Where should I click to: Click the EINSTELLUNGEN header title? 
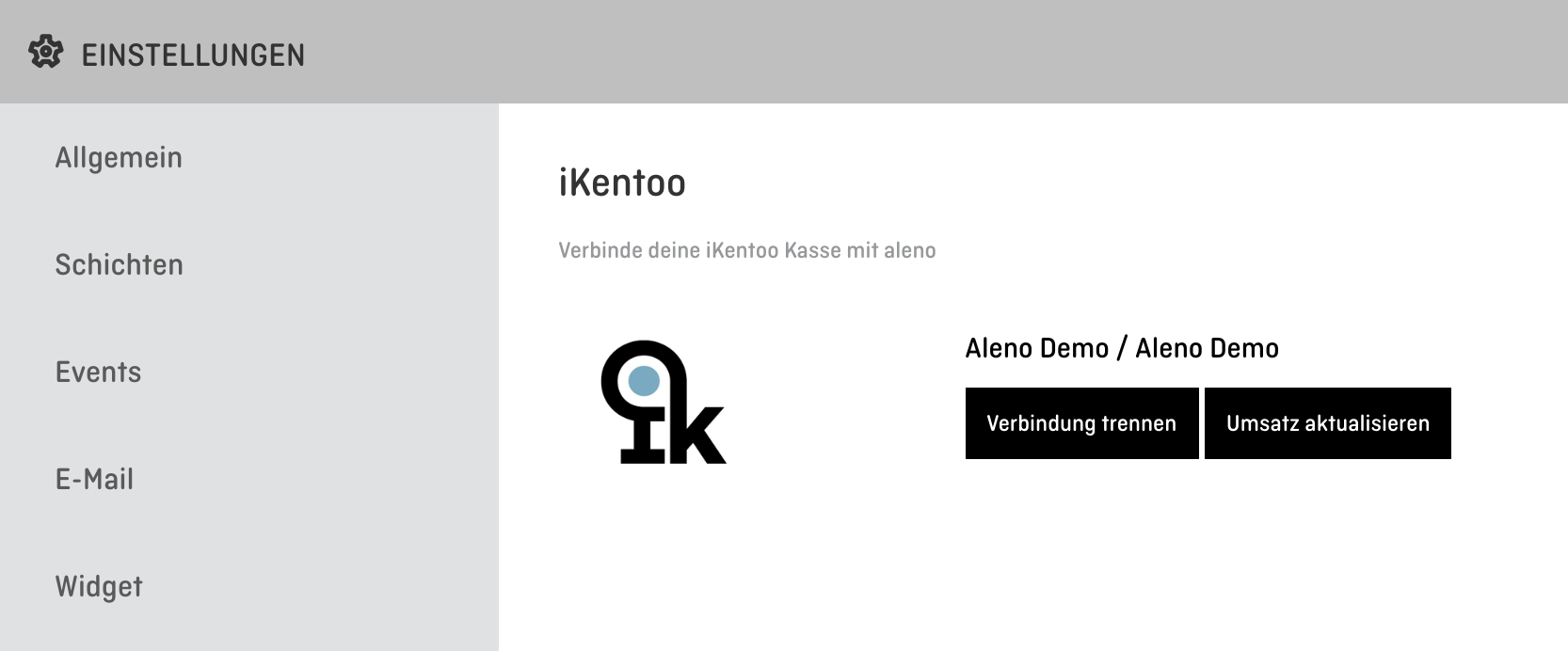193,56
